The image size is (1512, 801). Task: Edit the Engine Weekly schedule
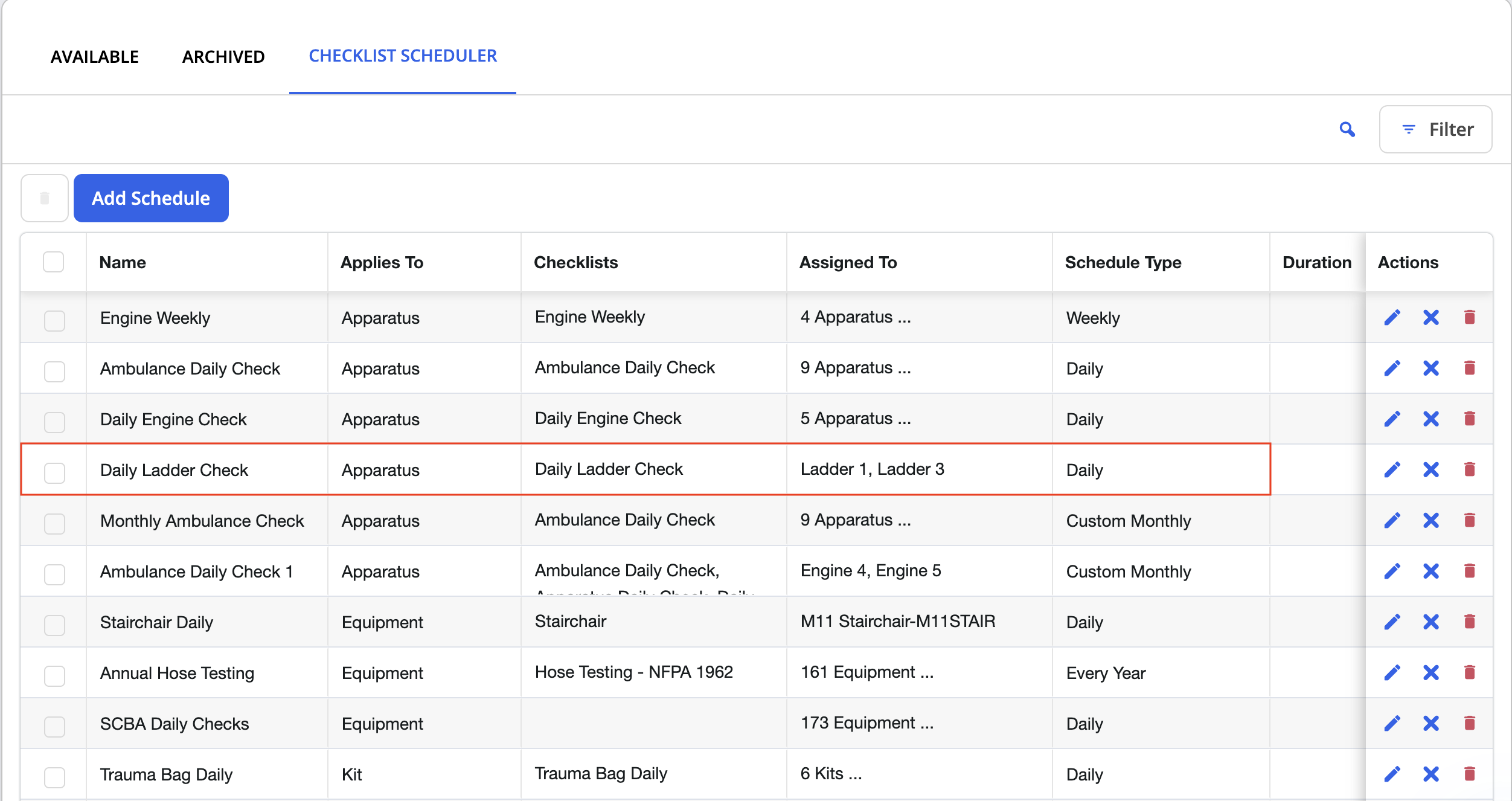pyautogui.click(x=1392, y=317)
